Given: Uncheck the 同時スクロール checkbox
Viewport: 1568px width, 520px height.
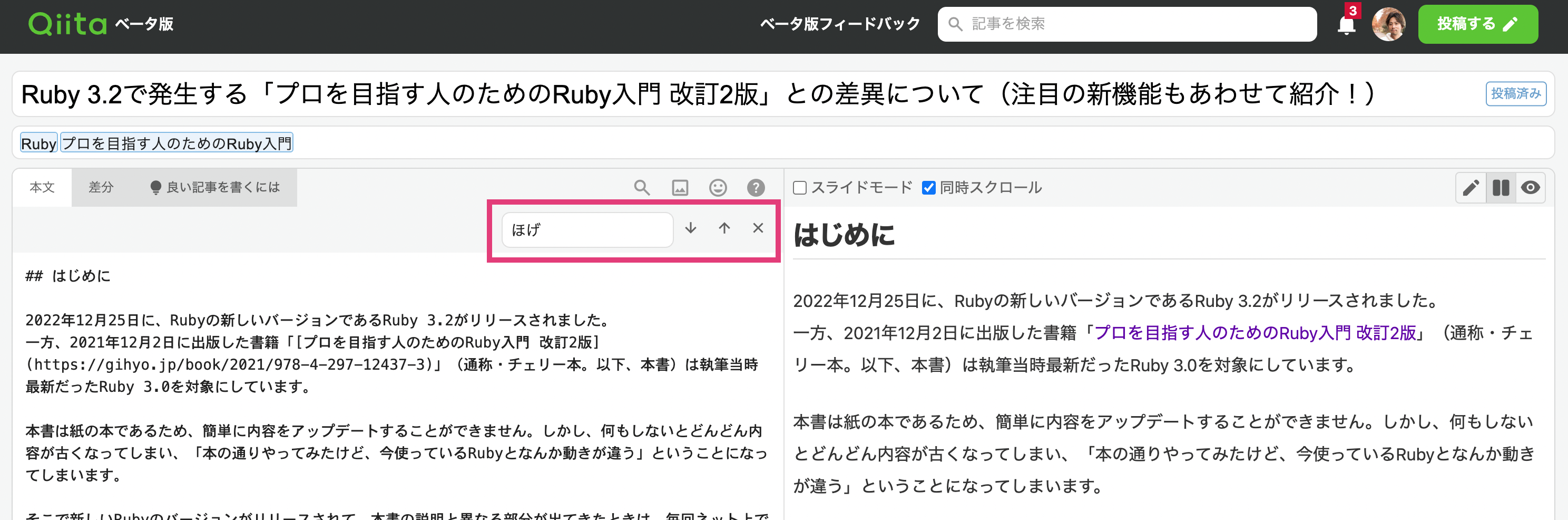Looking at the screenshot, I should (x=928, y=188).
